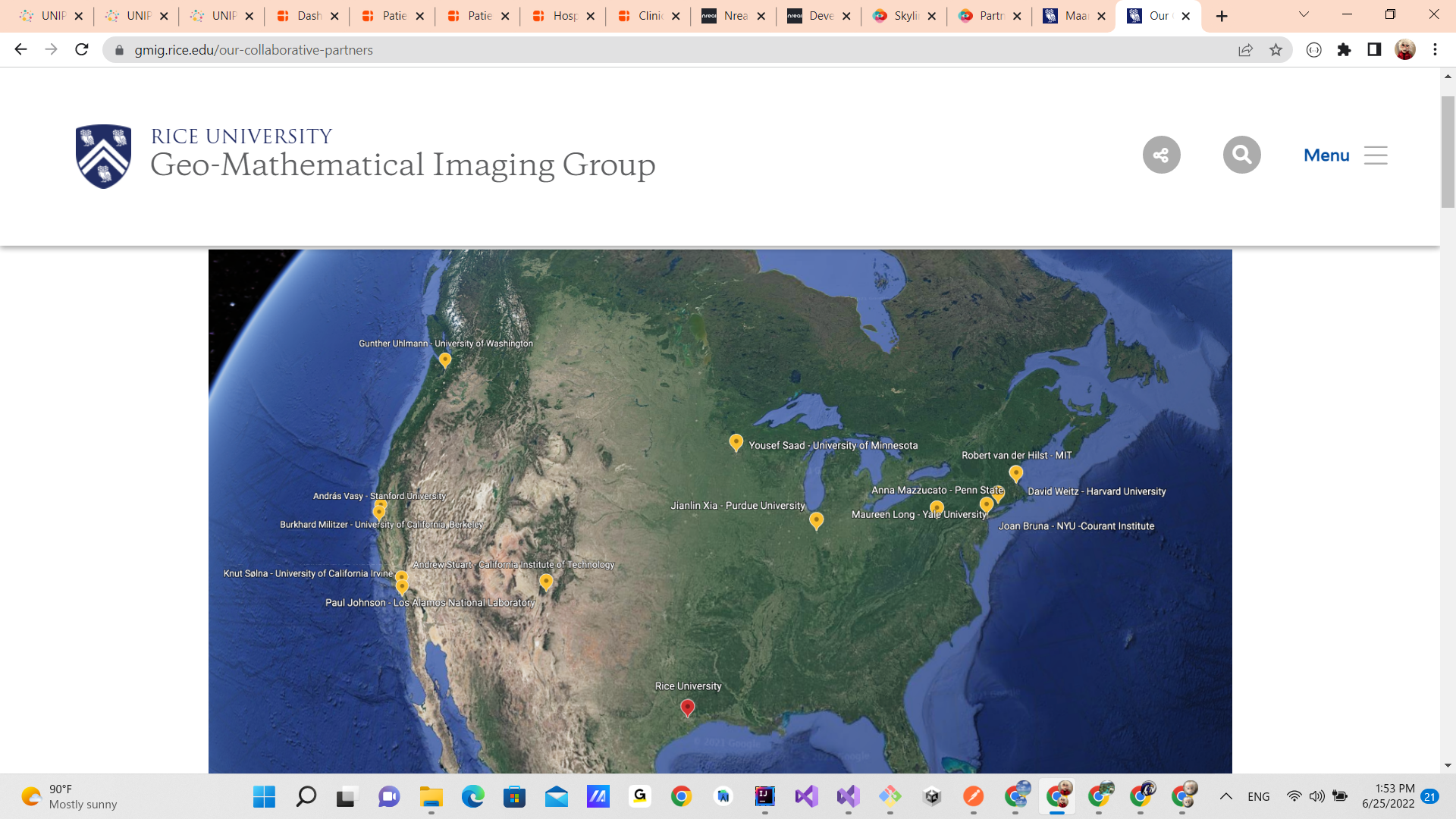Open the site search magnifier icon

1241,155
